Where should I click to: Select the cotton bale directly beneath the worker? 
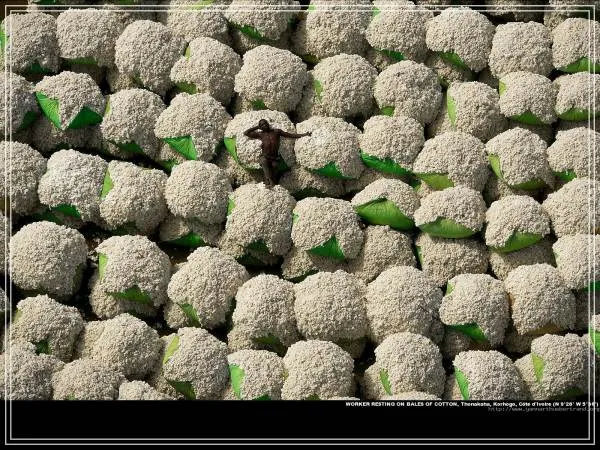coord(260,215)
